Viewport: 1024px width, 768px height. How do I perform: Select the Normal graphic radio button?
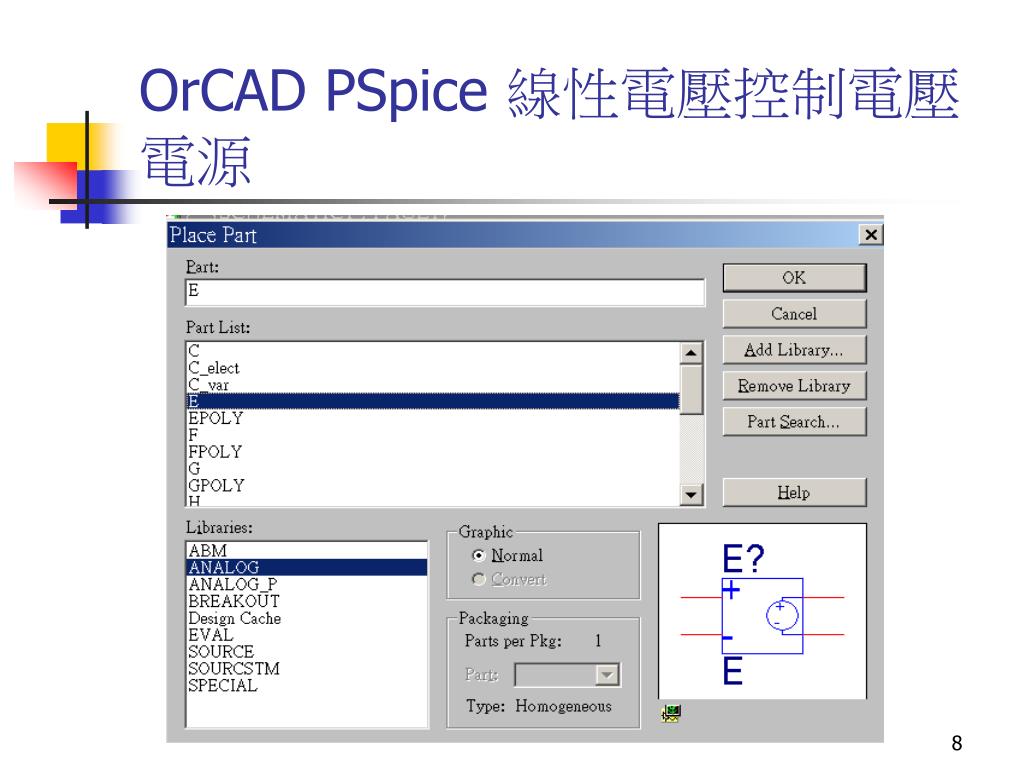click(x=479, y=556)
